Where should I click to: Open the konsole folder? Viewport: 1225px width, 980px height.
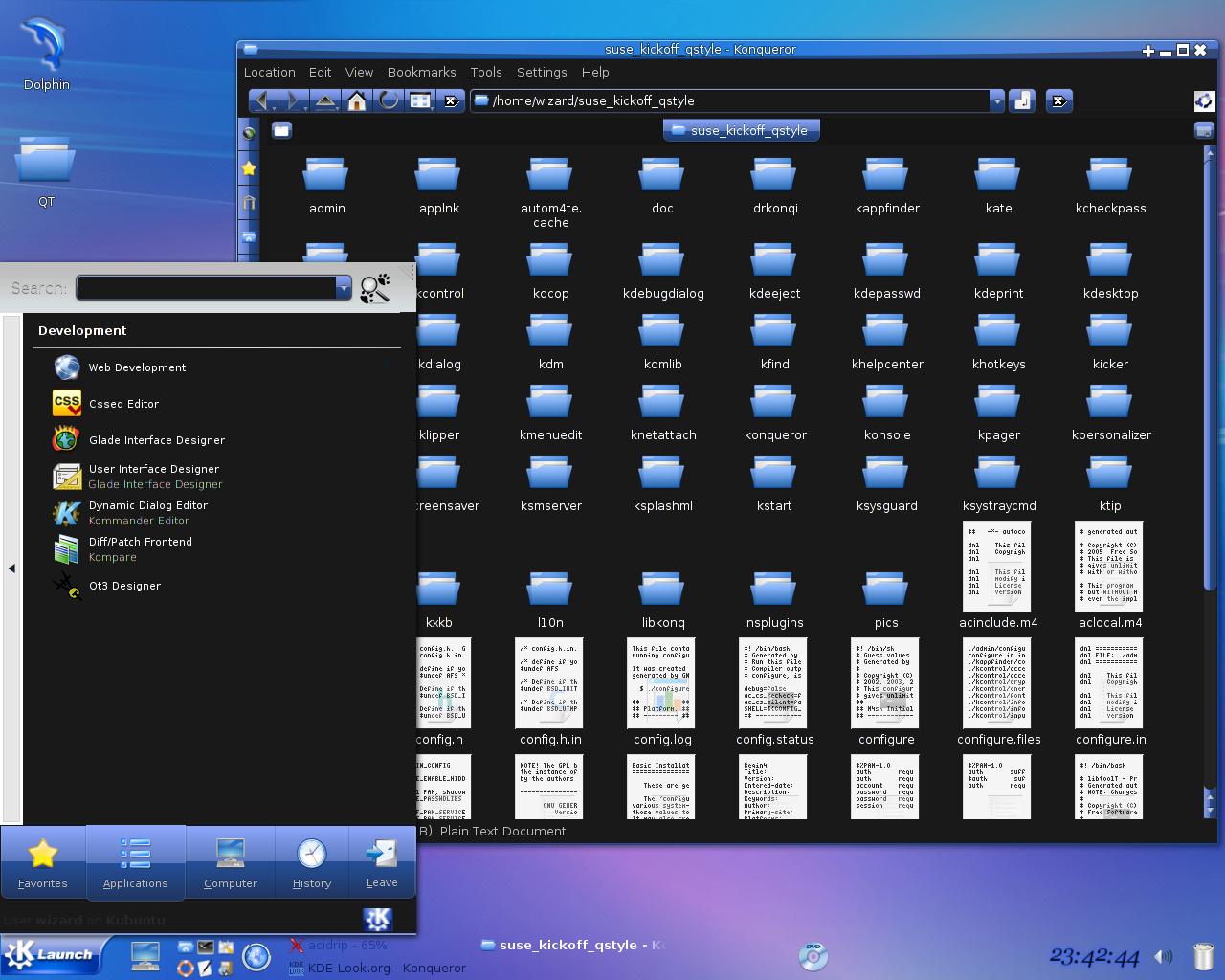click(x=887, y=413)
